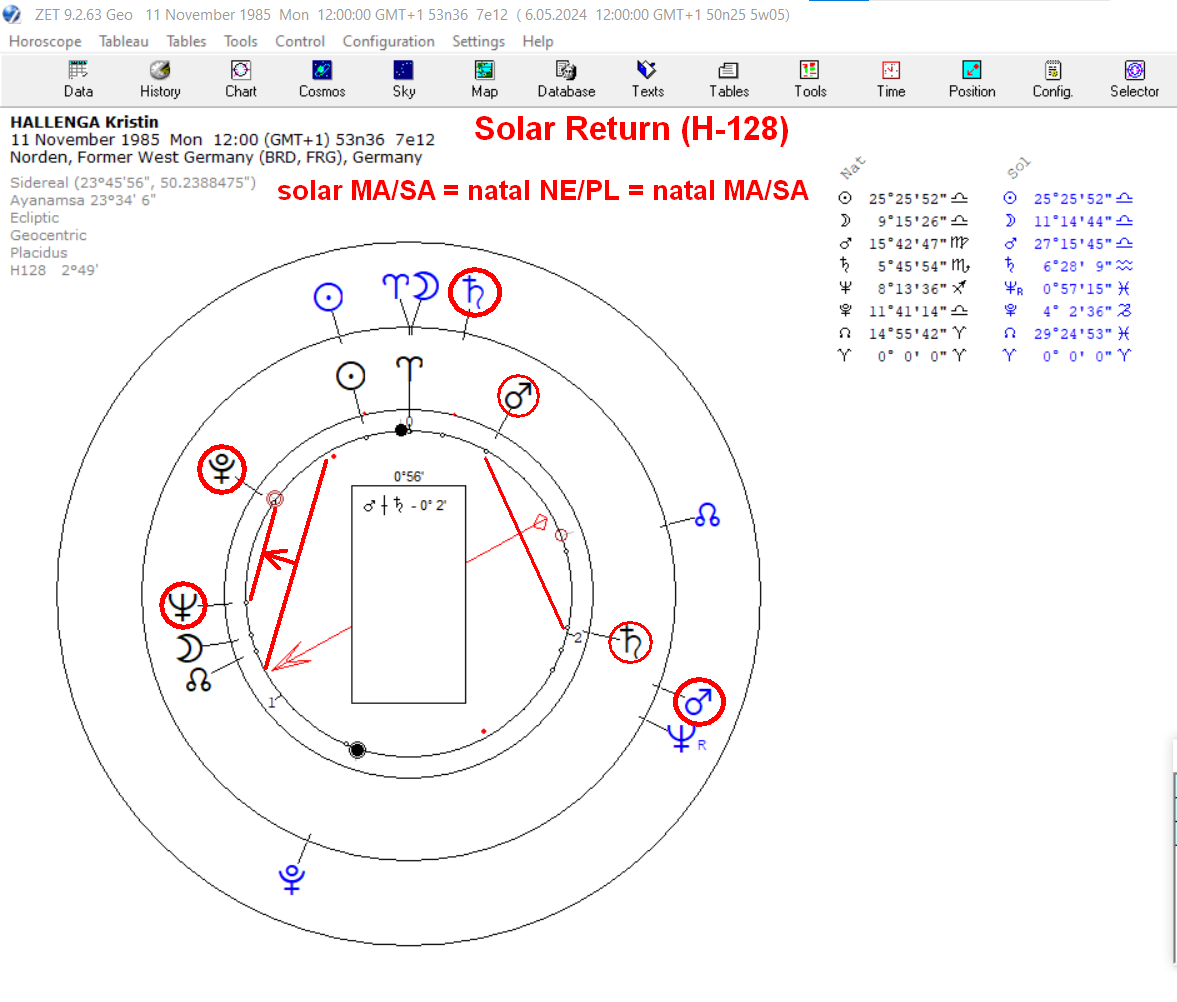
Task: Click the blue solar Saturn glyph at chart top
Action: click(474, 292)
